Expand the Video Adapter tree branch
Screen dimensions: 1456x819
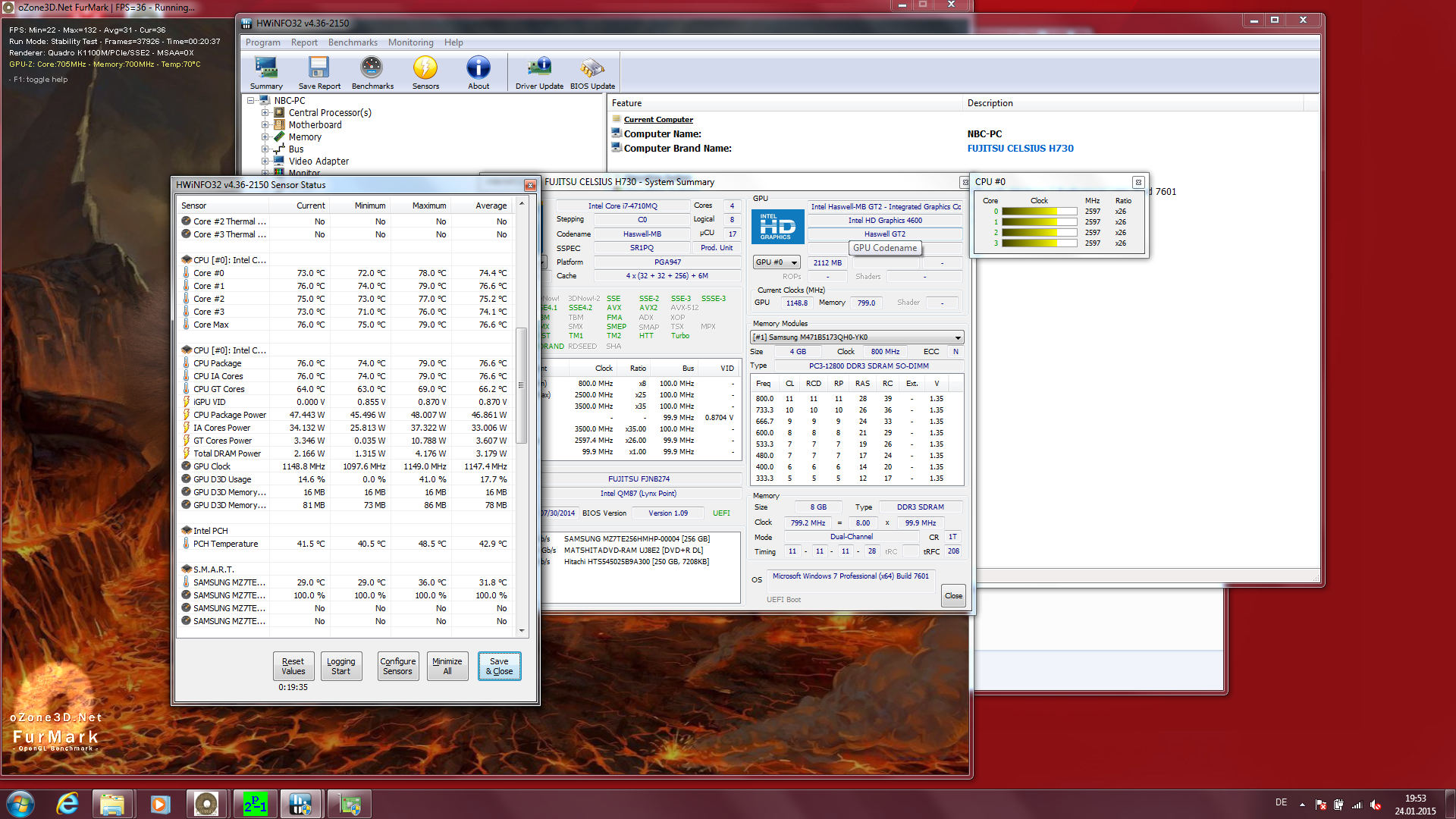coord(265,162)
